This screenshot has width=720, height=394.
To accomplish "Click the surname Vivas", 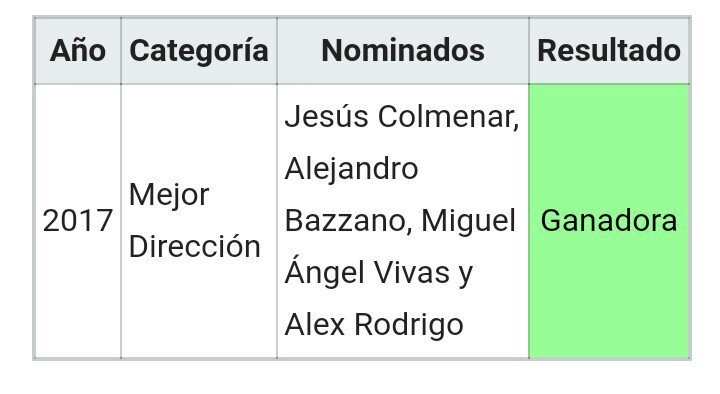I will 409,273.
